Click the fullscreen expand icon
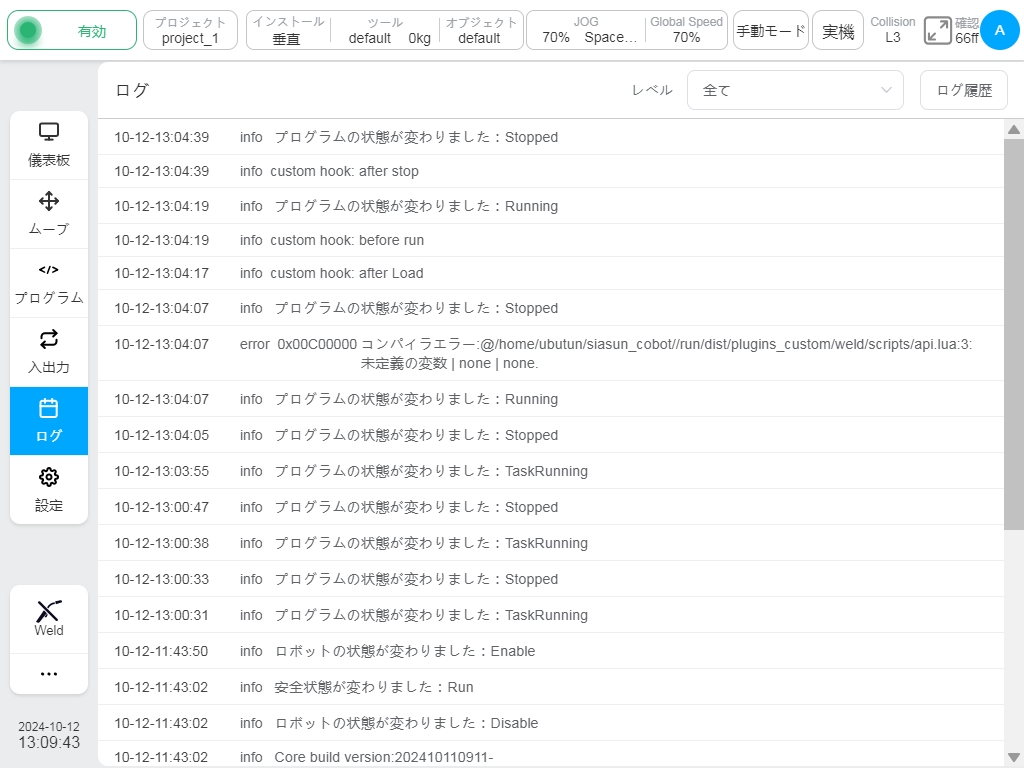 [937, 31]
